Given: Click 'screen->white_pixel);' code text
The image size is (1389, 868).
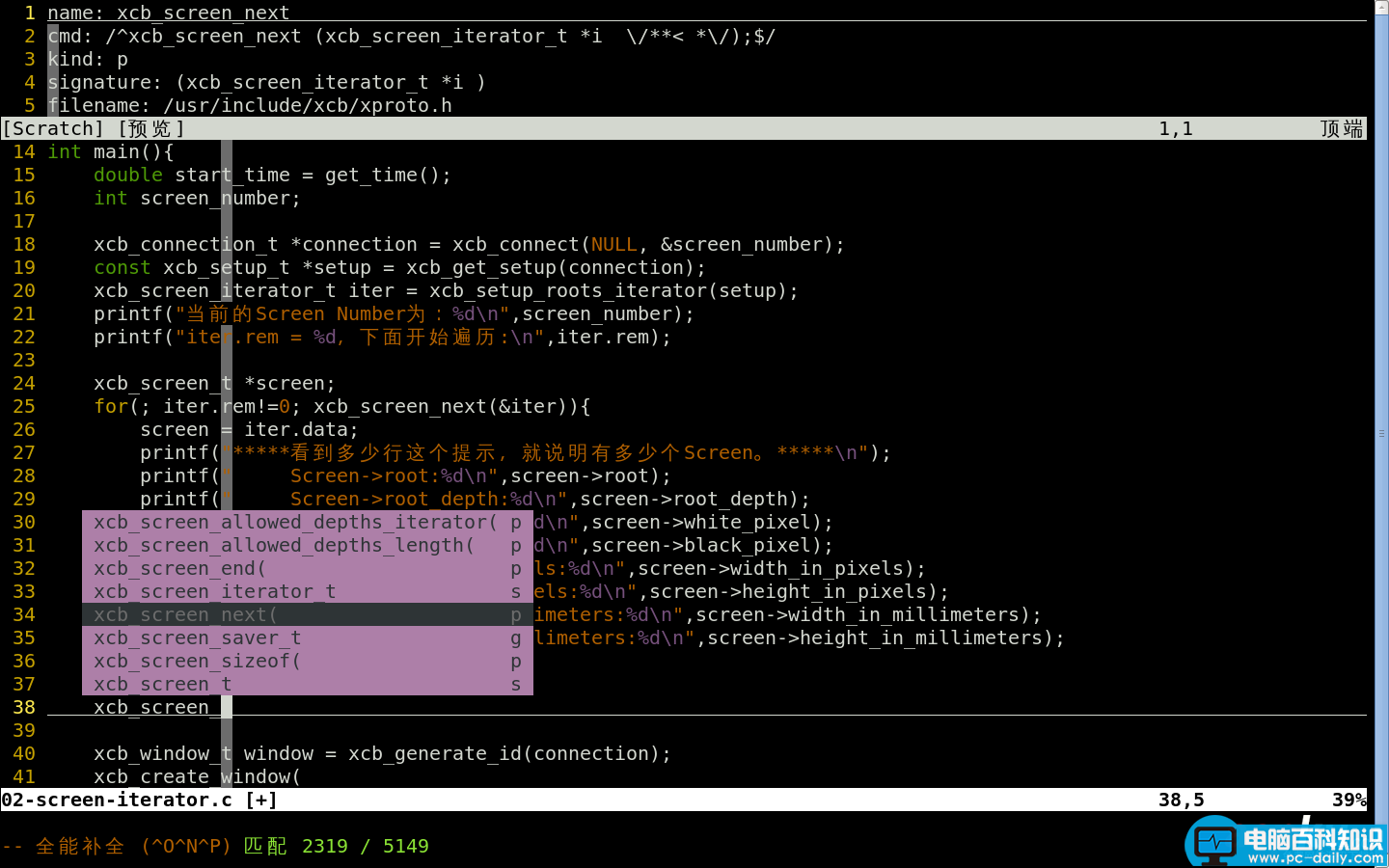Looking at the screenshot, I should coord(713,522).
